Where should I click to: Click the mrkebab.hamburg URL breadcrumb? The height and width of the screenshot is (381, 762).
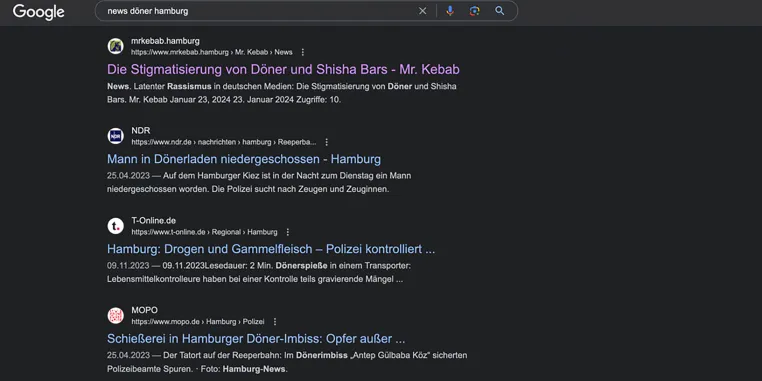click(x=212, y=52)
